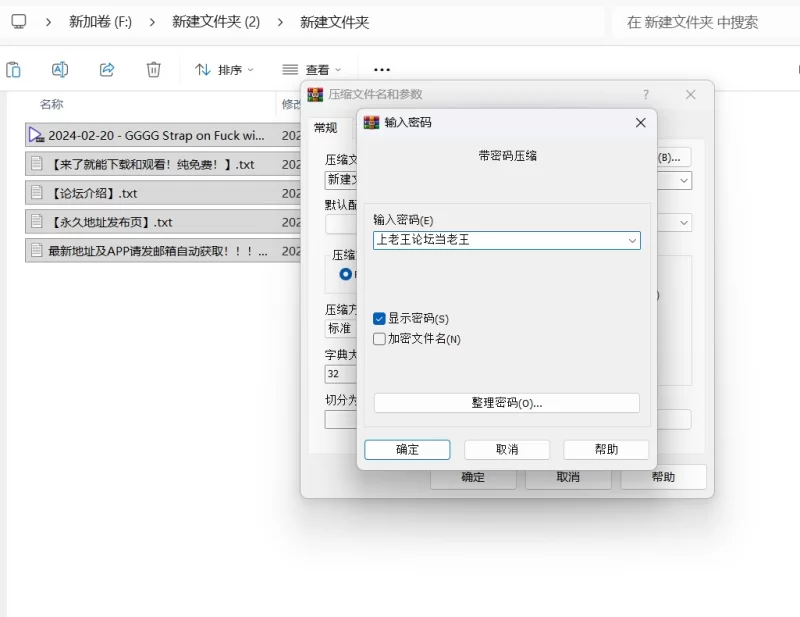Click the paste clipboard icon in Explorer toolbar
This screenshot has height=617, width=800.
13,69
